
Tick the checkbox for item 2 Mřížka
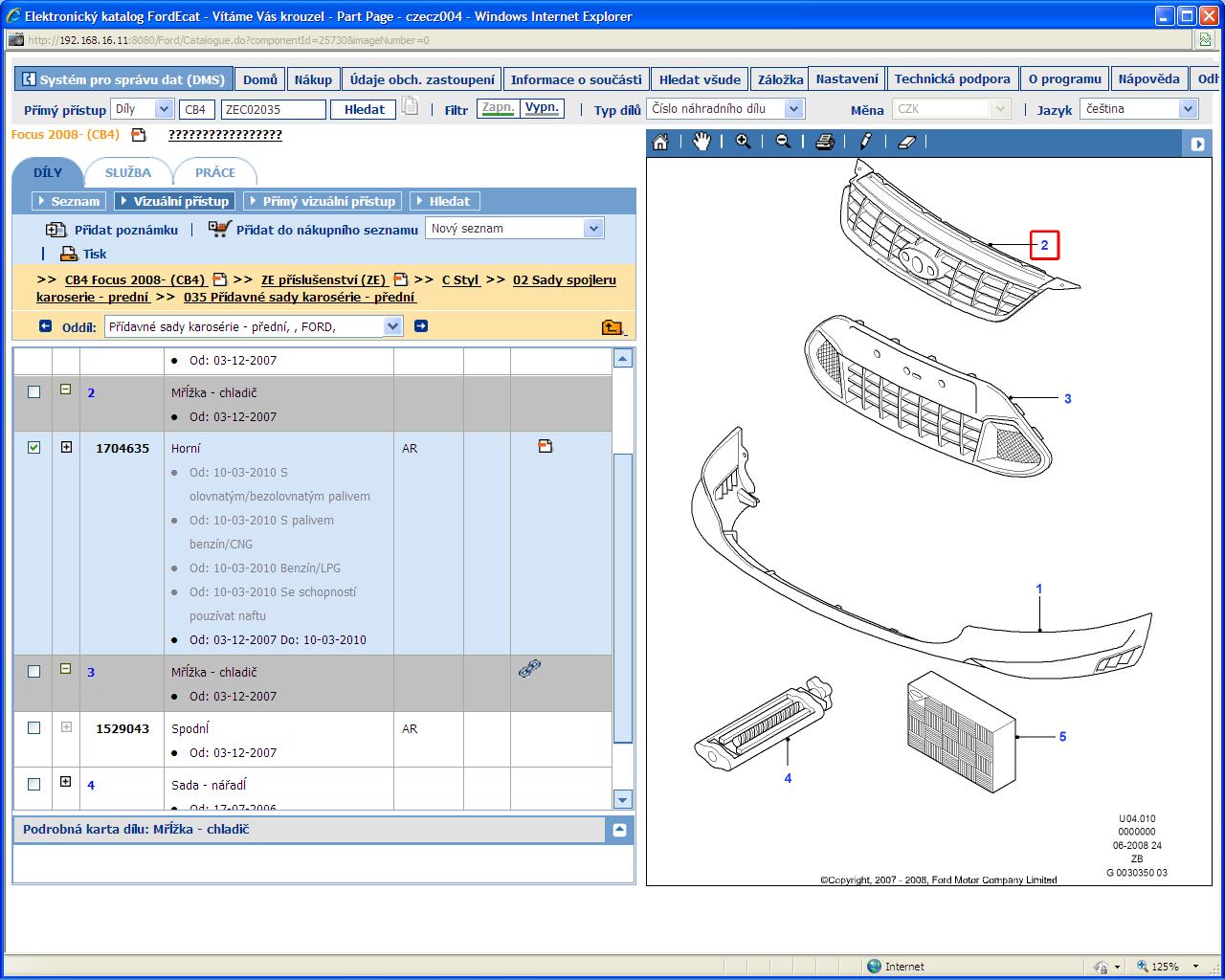(x=34, y=391)
